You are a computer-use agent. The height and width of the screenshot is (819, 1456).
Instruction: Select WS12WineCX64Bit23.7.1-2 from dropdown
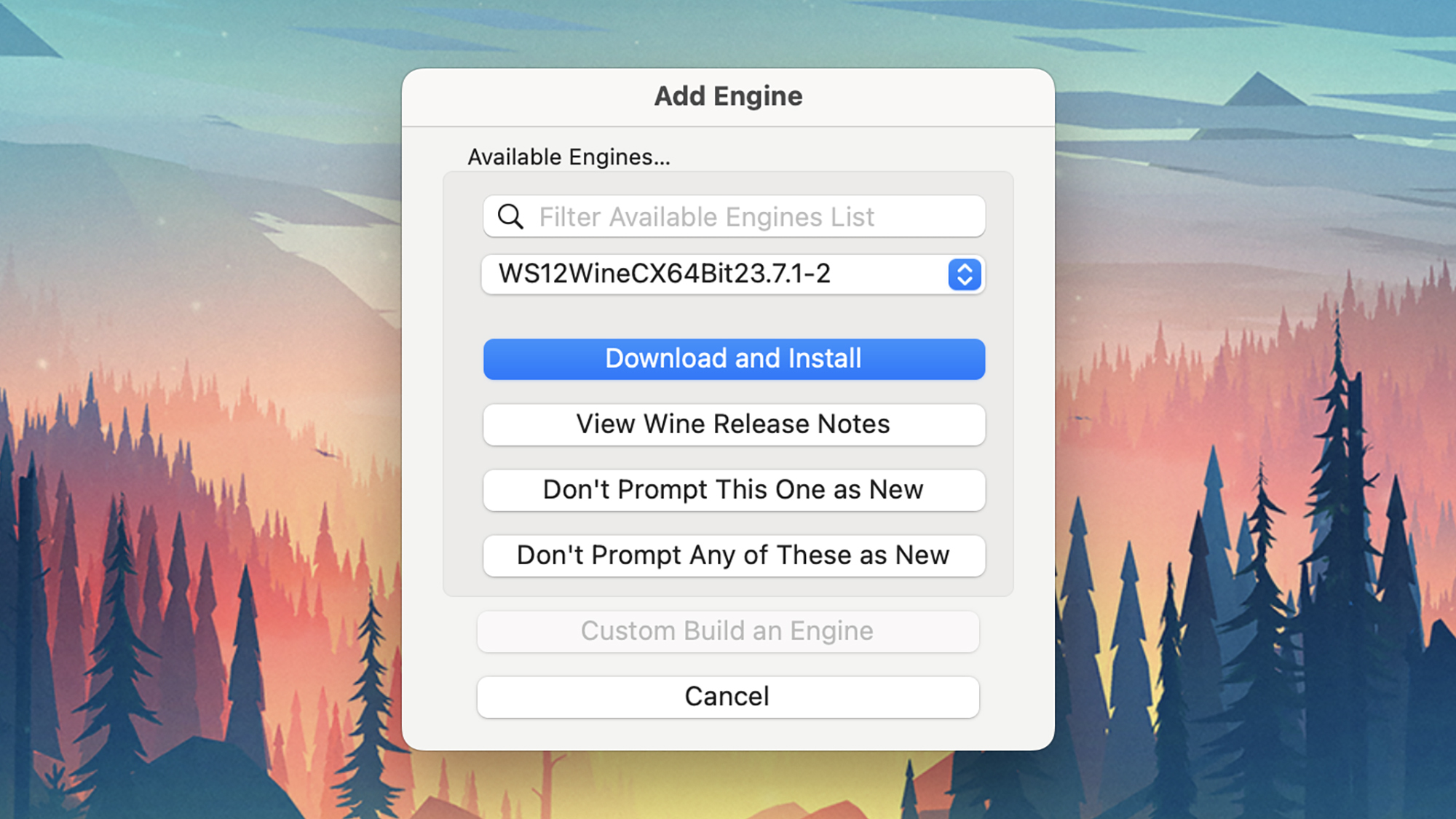[733, 274]
